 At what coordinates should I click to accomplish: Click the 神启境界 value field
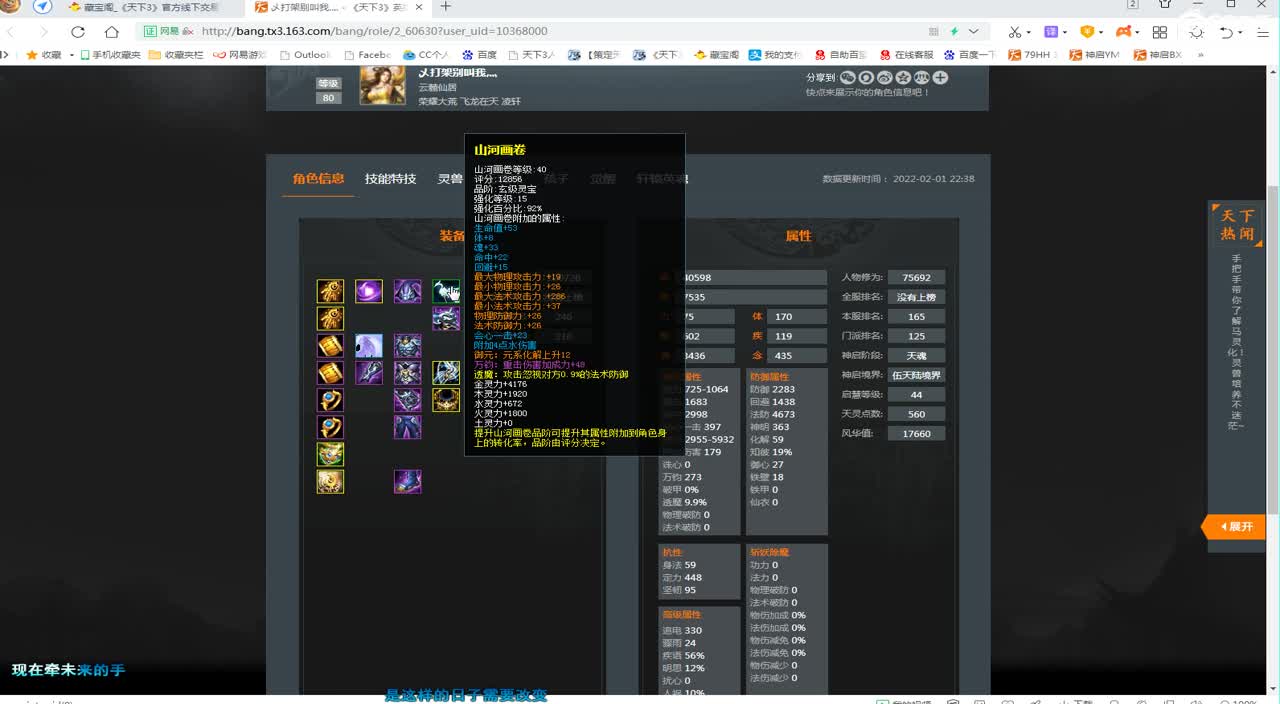point(916,375)
